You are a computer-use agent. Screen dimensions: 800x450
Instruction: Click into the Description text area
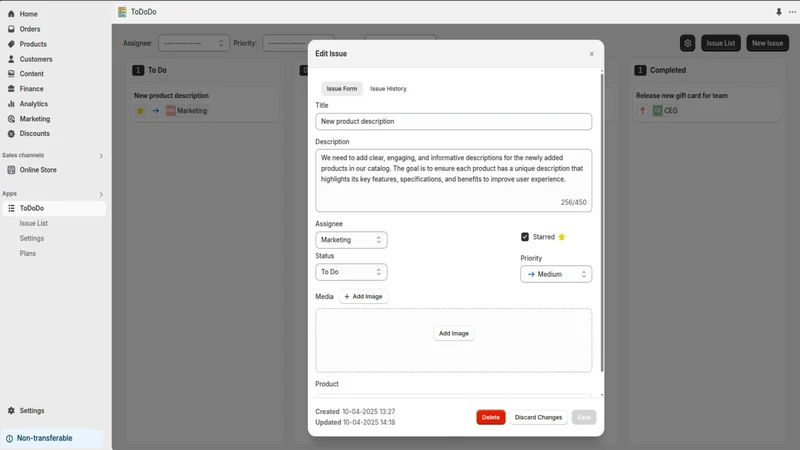(x=454, y=180)
